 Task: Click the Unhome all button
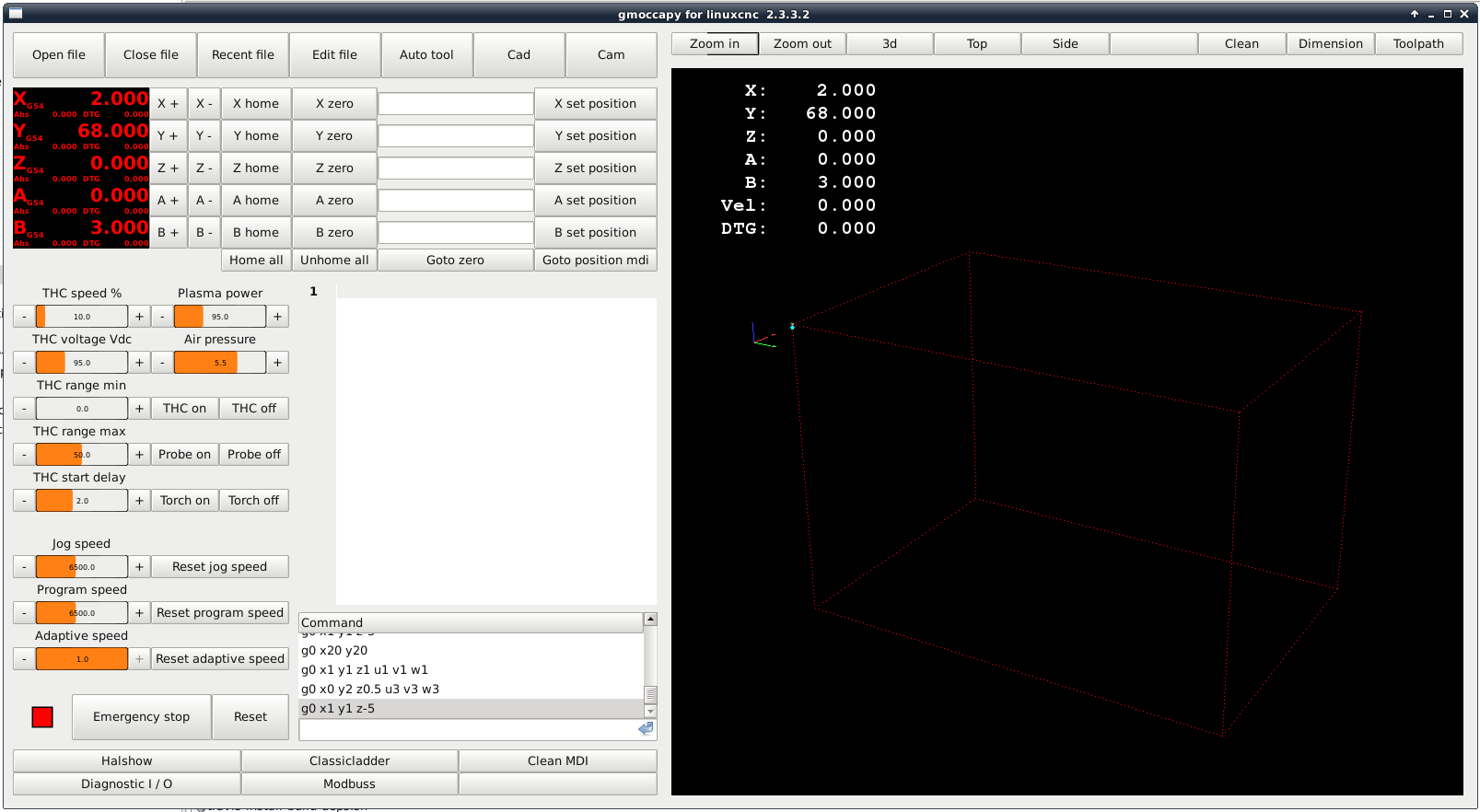point(334,261)
